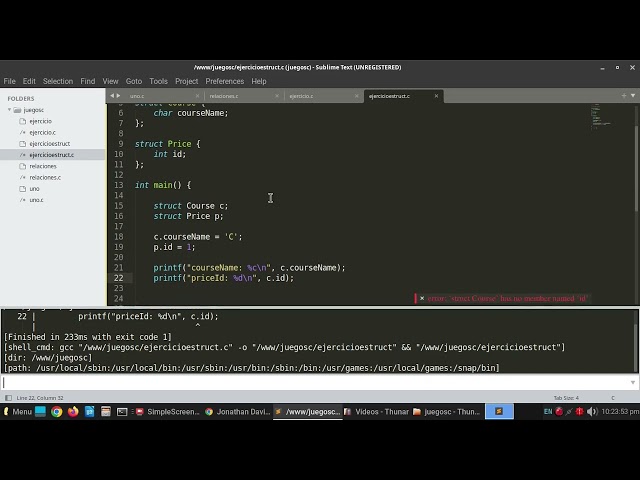Launch Chrome from the taskbar

(x=57, y=412)
